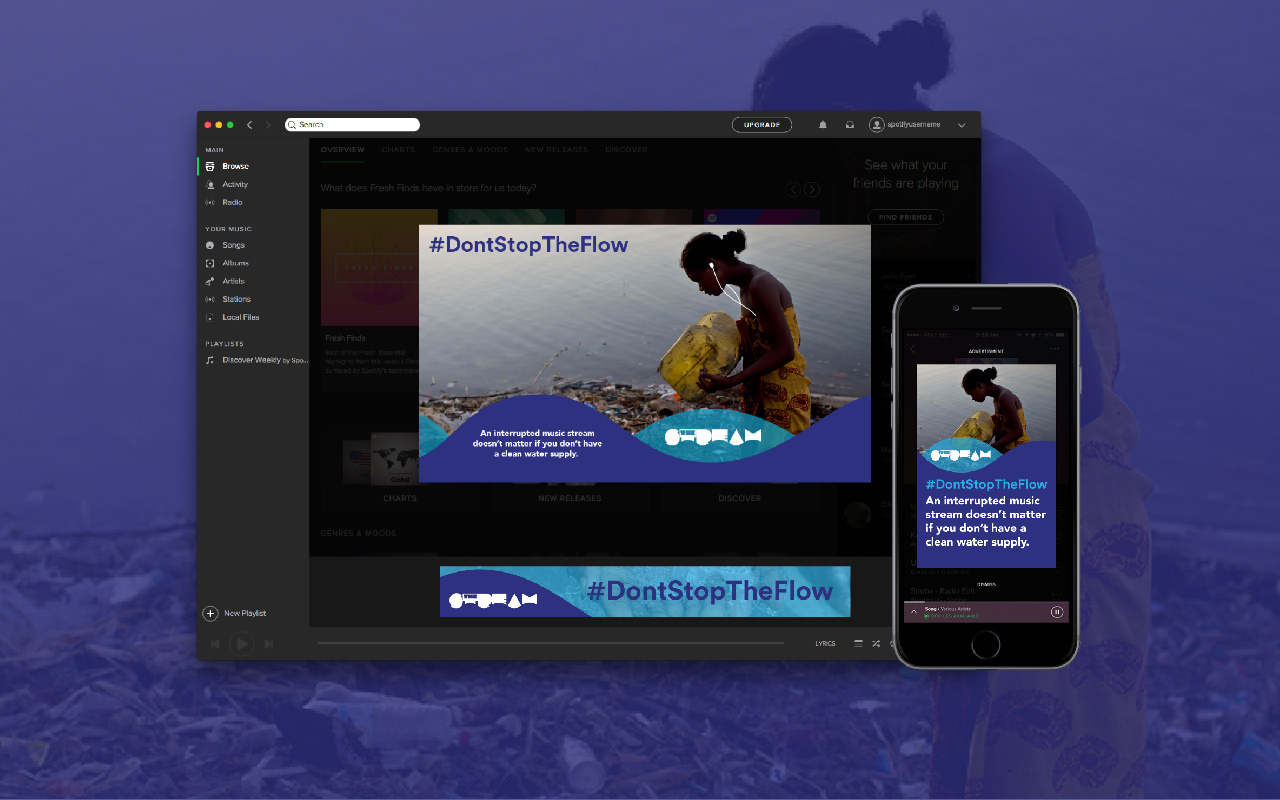Go forward with the right navigation arrow
This screenshot has height=800, width=1280.
click(268, 125)
